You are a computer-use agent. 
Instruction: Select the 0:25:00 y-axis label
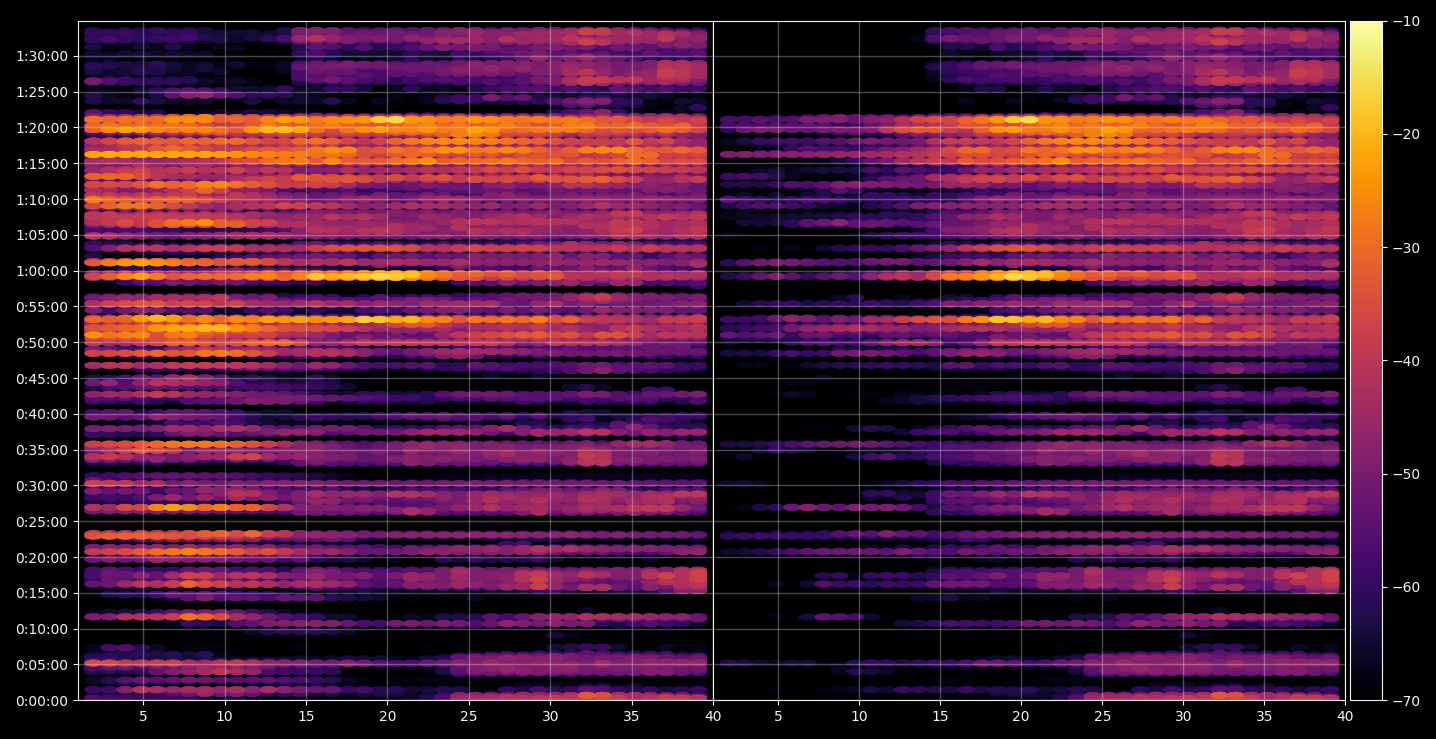coord(41,522)
